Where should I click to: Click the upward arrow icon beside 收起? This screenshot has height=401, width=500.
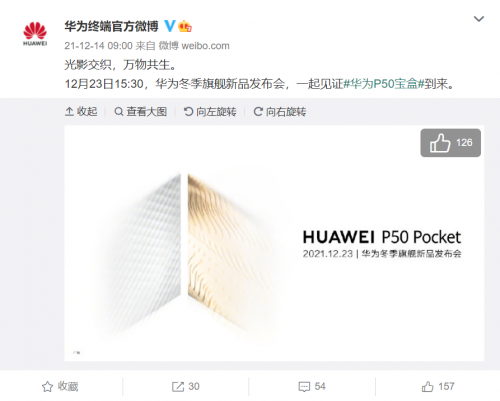tap(69, 111)
